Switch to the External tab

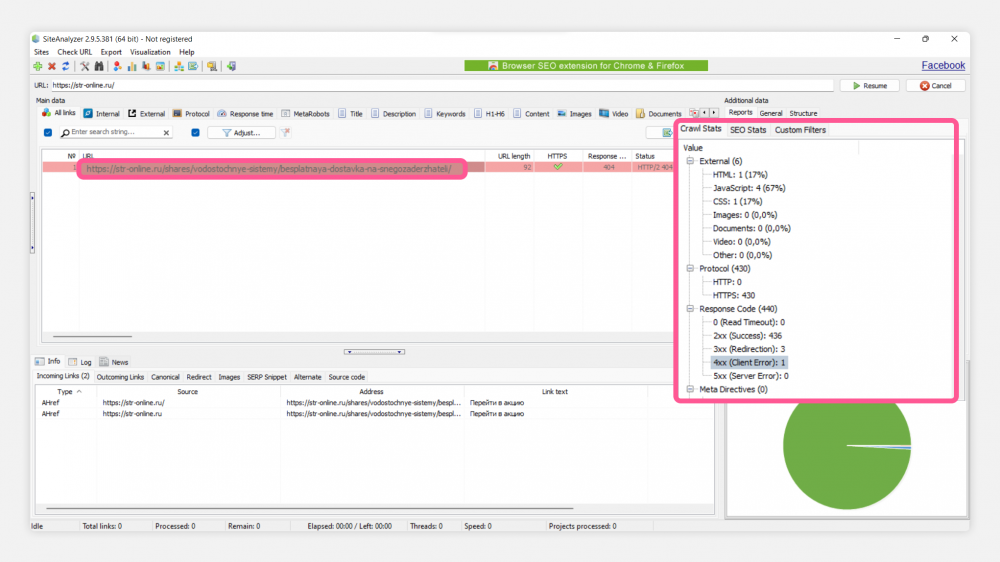(146, 114)
